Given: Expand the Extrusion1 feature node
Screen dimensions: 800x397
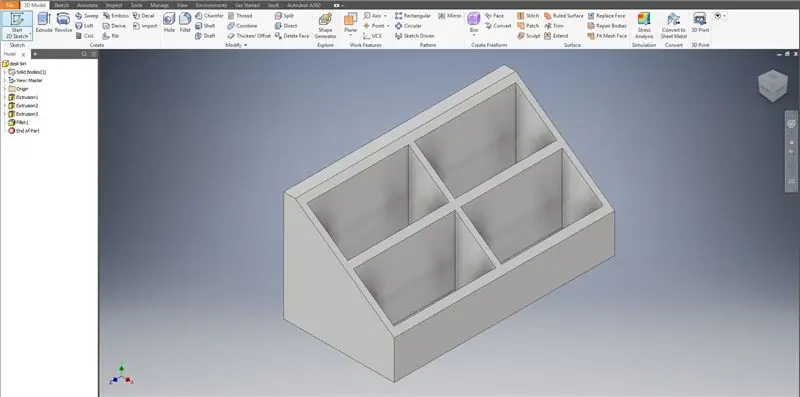Looking at the screenshot, I should 5,97.
